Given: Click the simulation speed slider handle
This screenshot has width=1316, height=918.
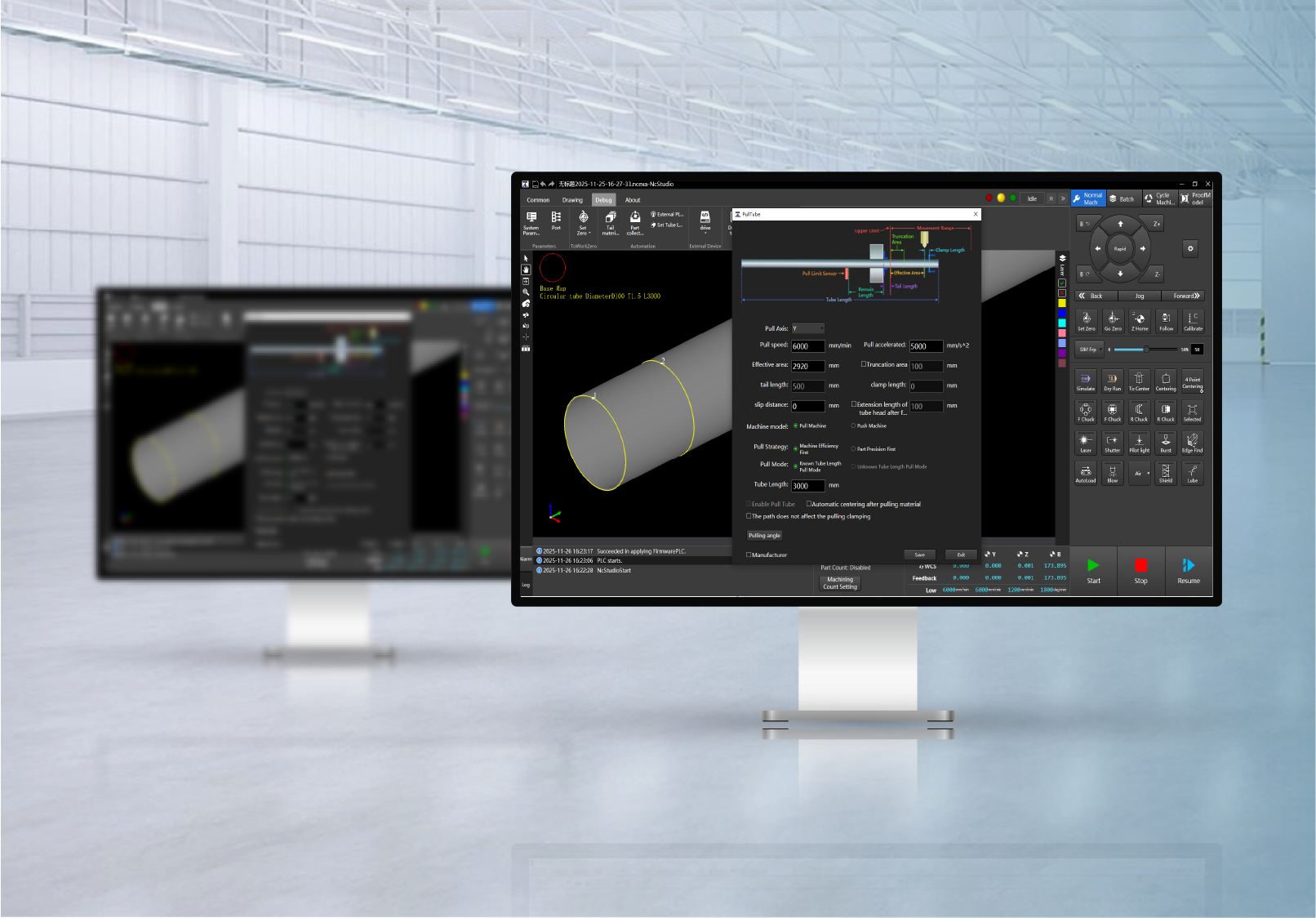Looking at the screenshot, I should [x=1146, y=350].
